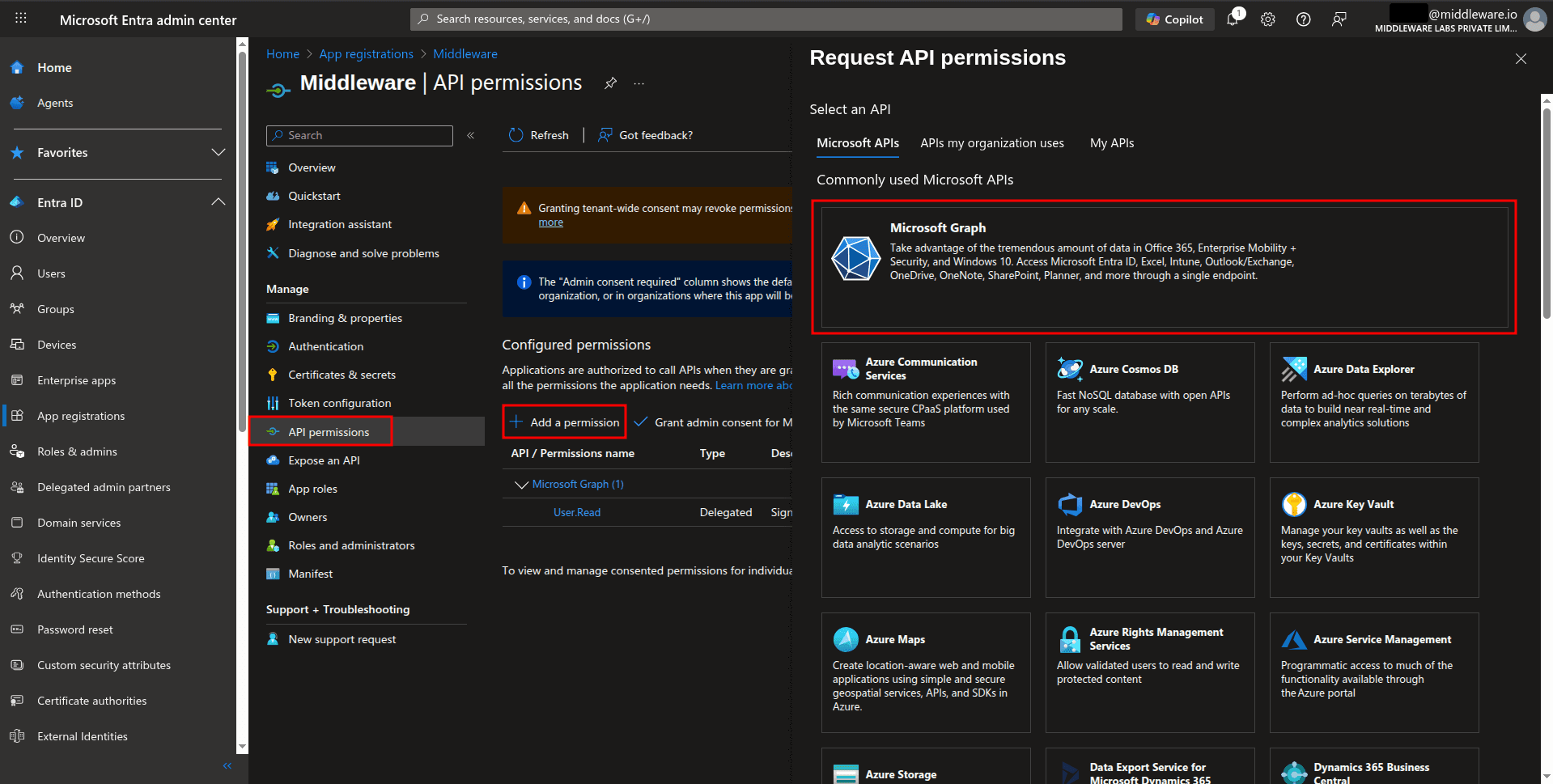
Task: Switch to the APIs my organization uses tab
Action: 991,142
